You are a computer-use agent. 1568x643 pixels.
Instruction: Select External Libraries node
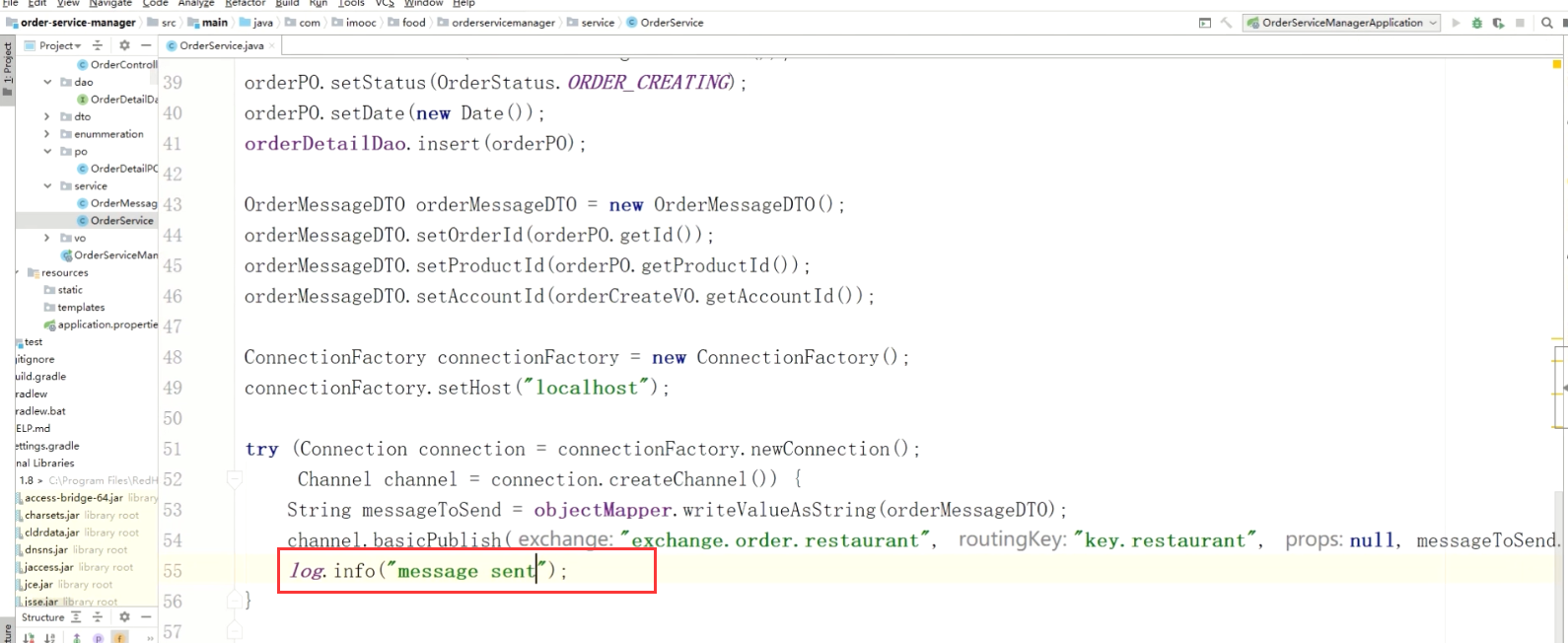click(x=45, y=463)
